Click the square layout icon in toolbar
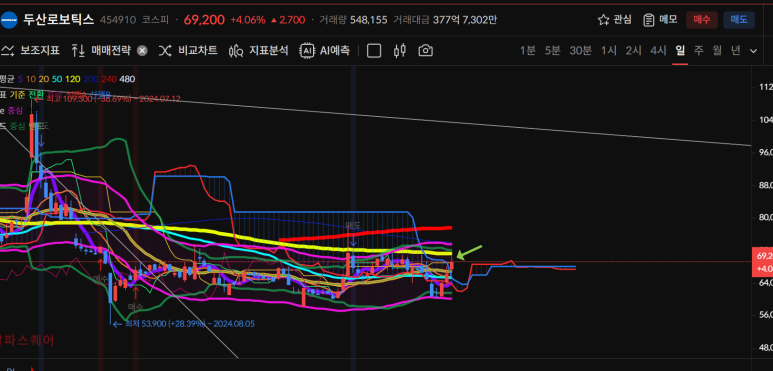This screenshot has height=371, width=773. coord(374,51)
